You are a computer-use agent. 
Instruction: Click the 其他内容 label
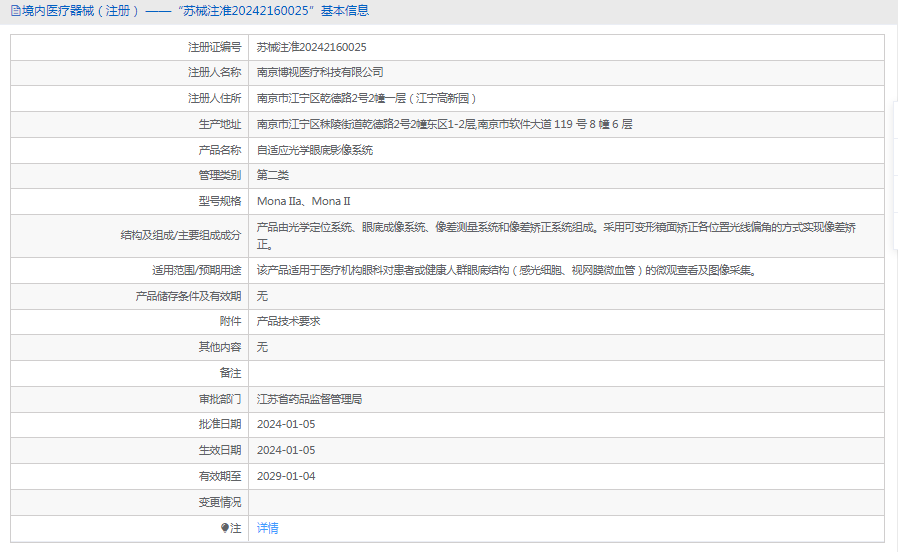(220, 347)
